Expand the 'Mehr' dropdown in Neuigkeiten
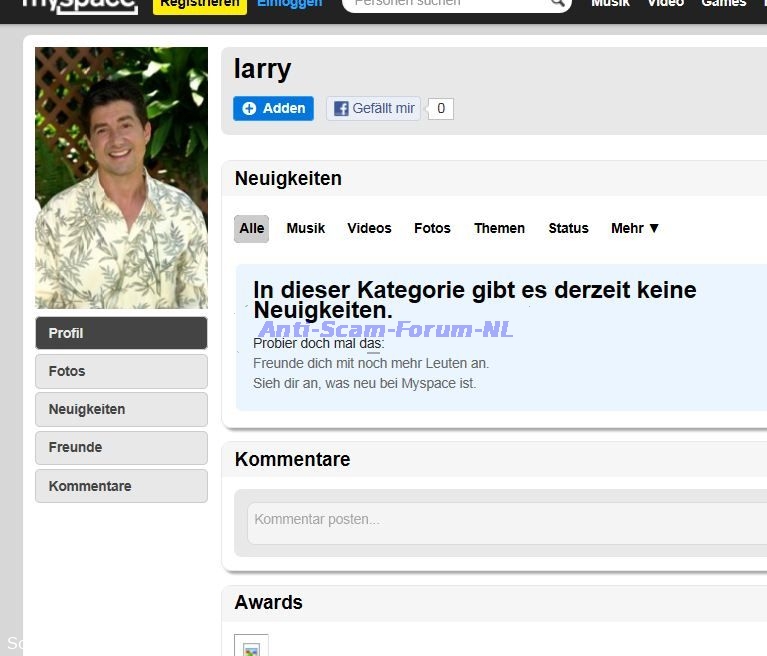Screen dimensions: 767x656 (x=635, y=228)
